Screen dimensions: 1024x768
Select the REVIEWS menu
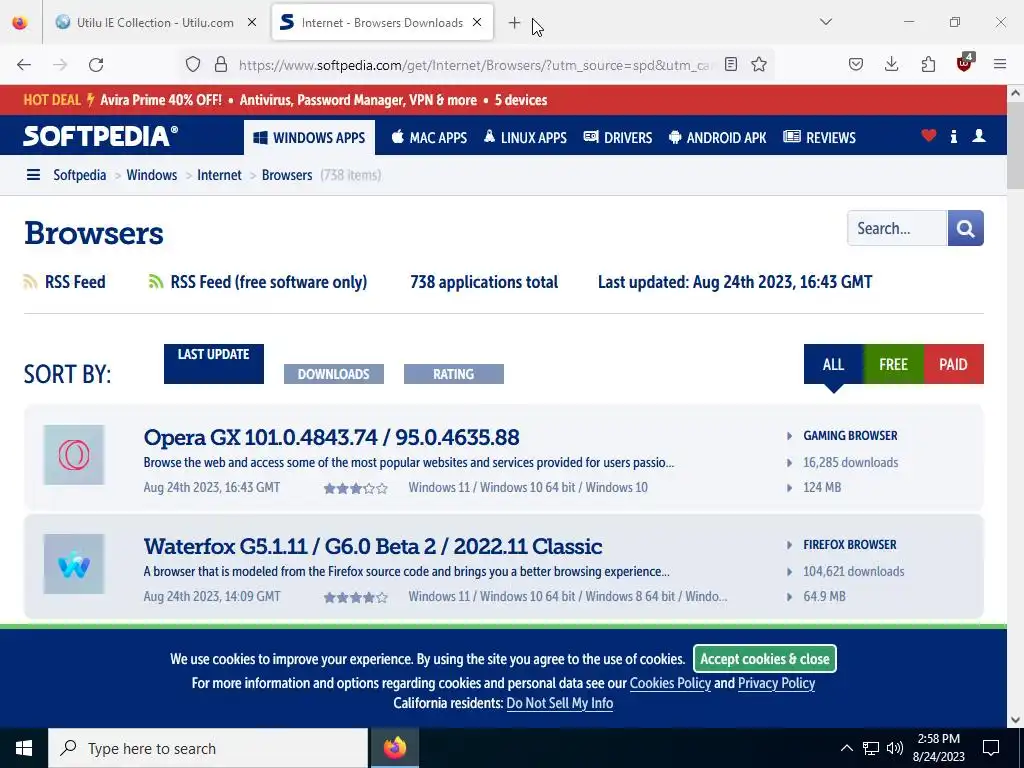tap(820, 138)
